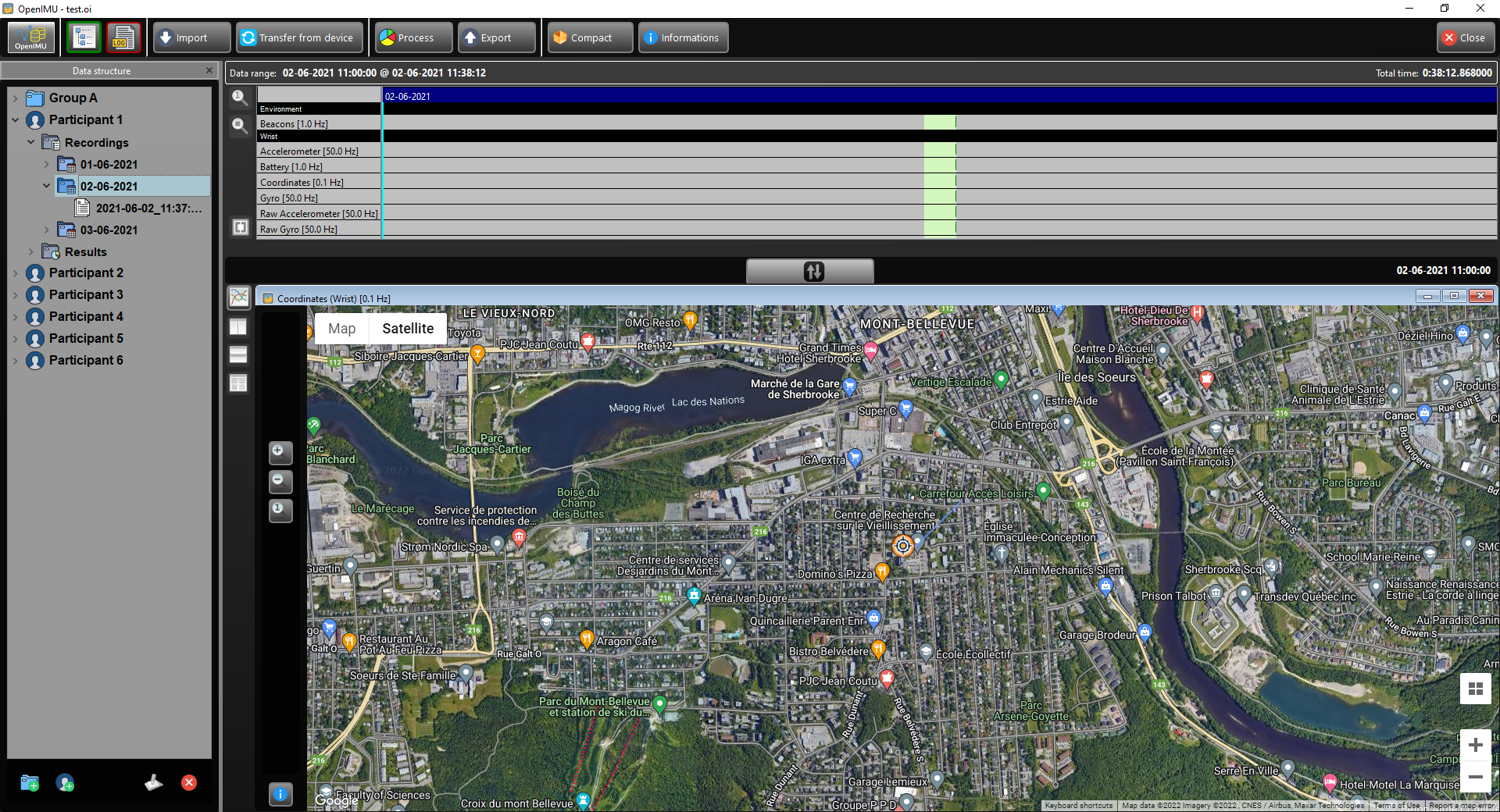Open the Terms of Use map link
Viewport: 1500px width, 812px height.
[x=1397, y=805]
